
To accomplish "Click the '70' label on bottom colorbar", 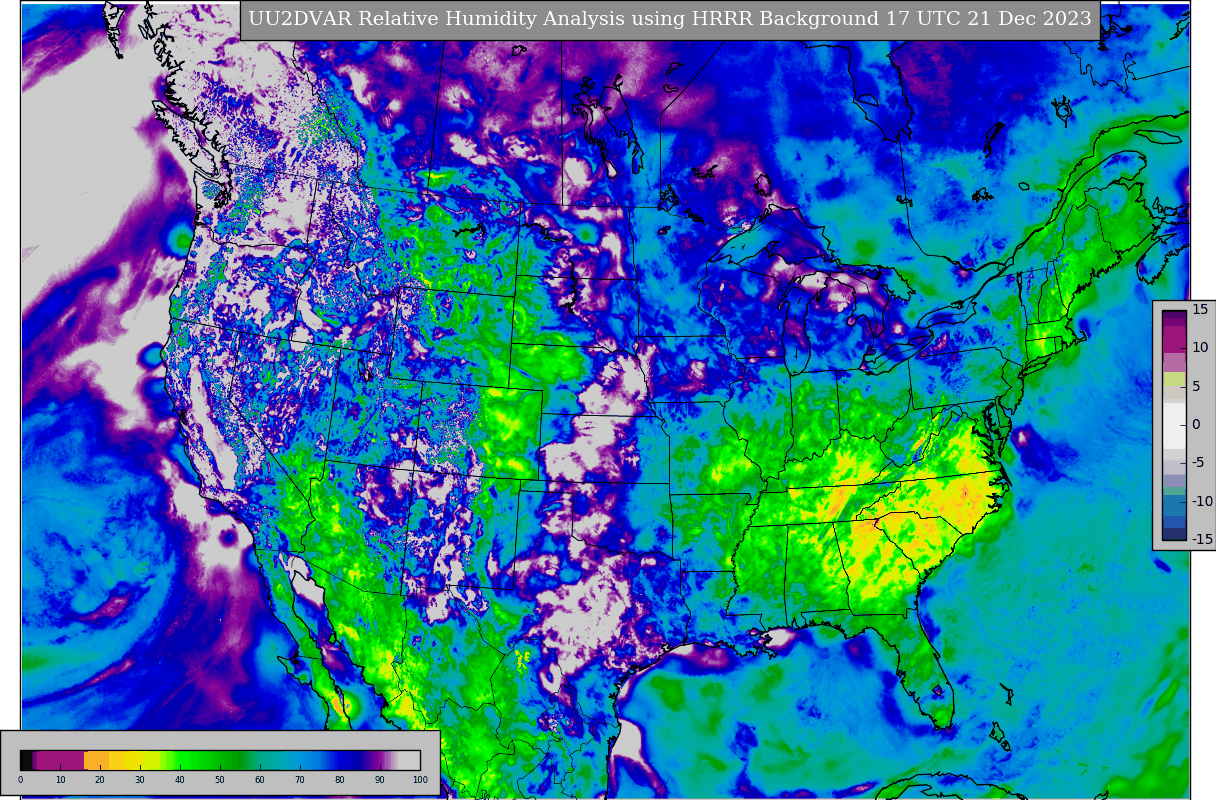I will tap(300, 779).
